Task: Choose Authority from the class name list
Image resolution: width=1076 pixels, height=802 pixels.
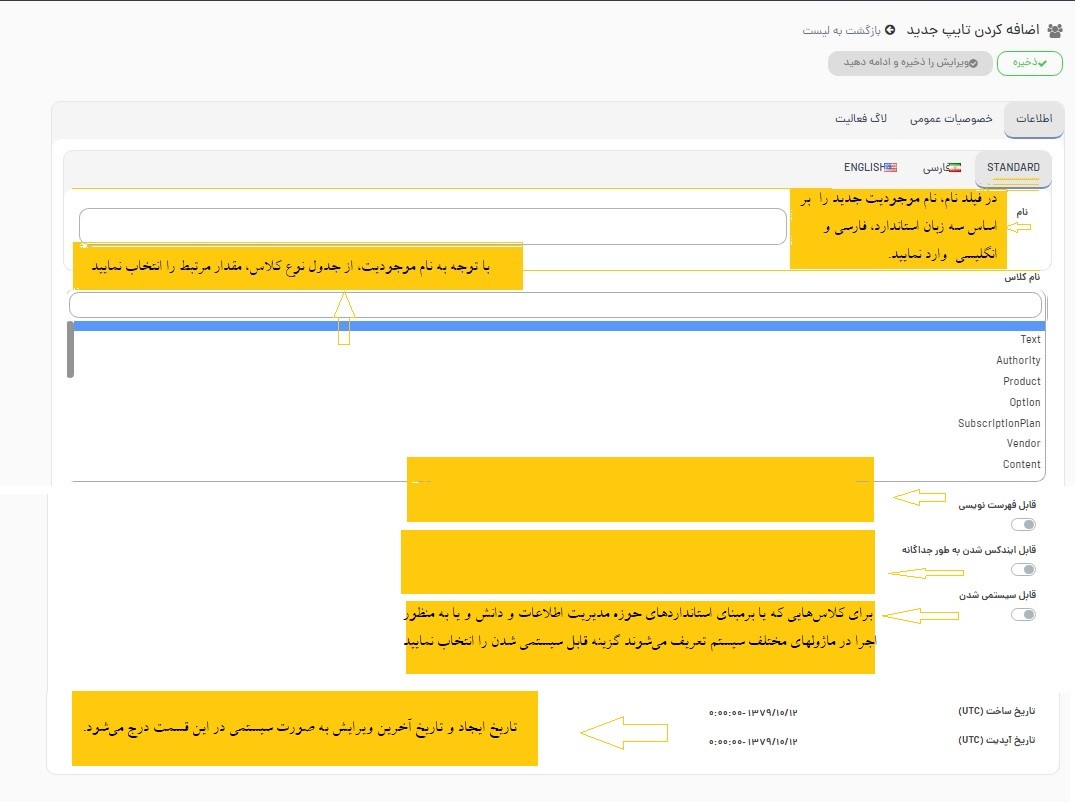Action: coord(1018,360)
